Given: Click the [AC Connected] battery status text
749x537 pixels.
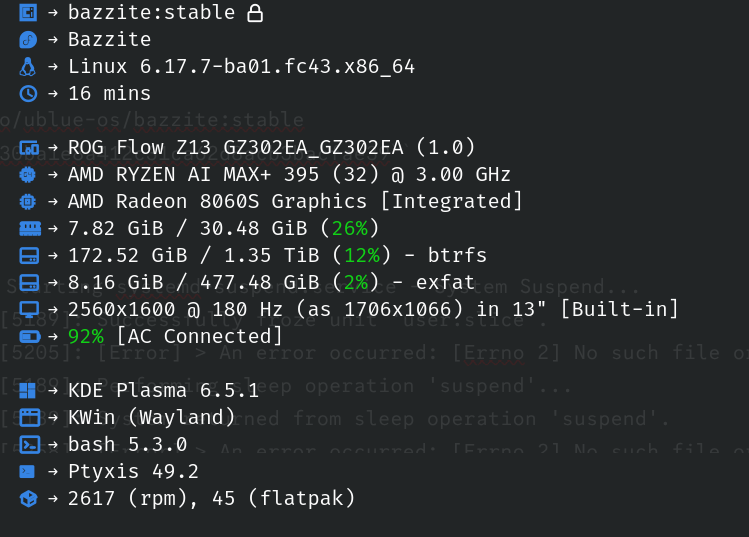Looking at the screenshot, I should (200, 337).
